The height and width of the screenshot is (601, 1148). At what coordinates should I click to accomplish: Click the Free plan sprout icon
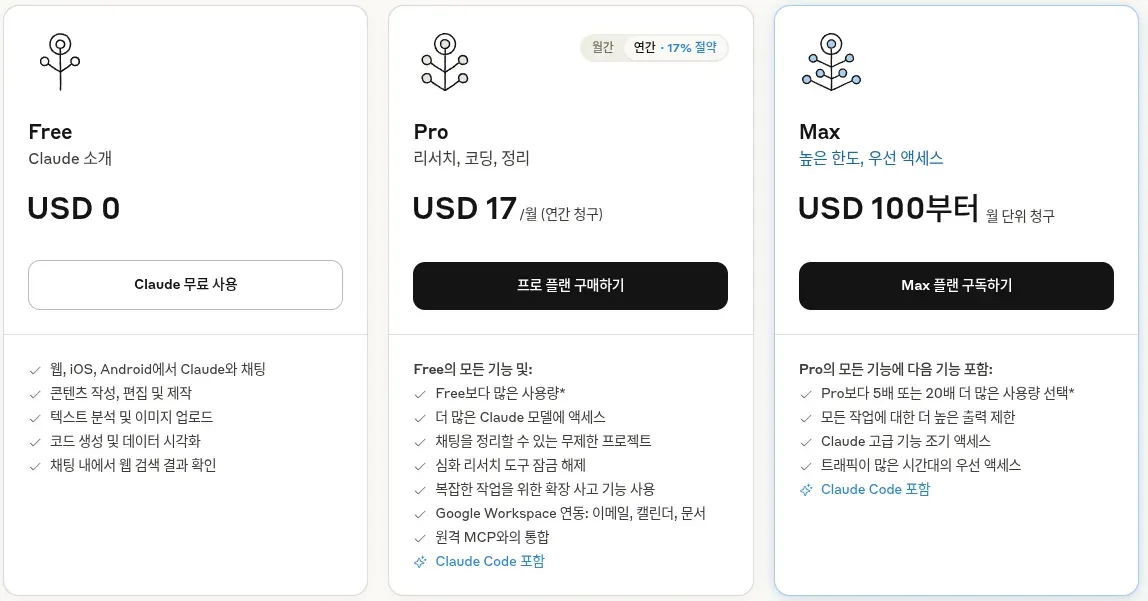tap(60, 61)
